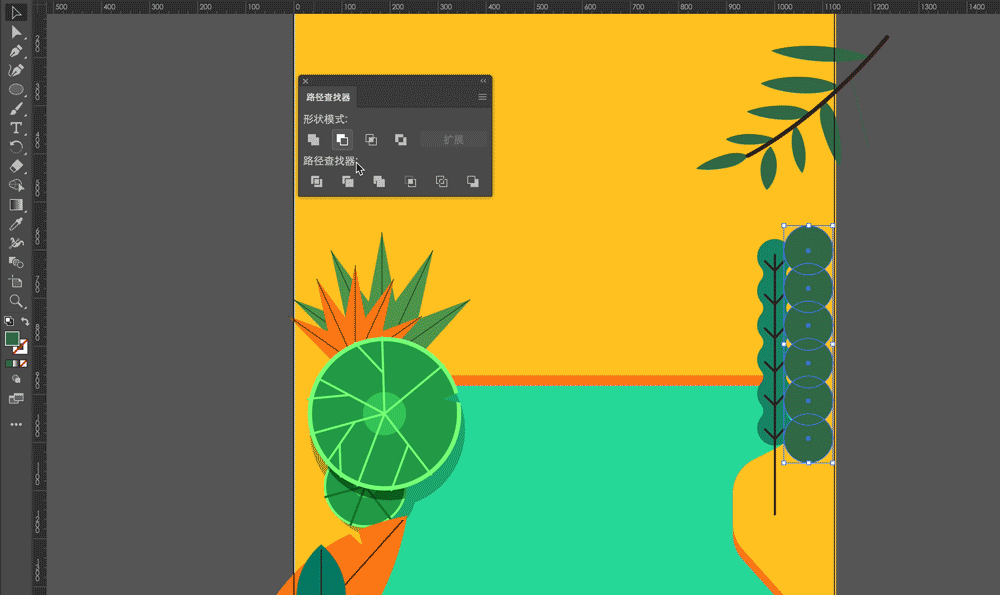Select the Paintbrush tool
This screenshot has width=1000, height=595.
(x=16, y=108)
